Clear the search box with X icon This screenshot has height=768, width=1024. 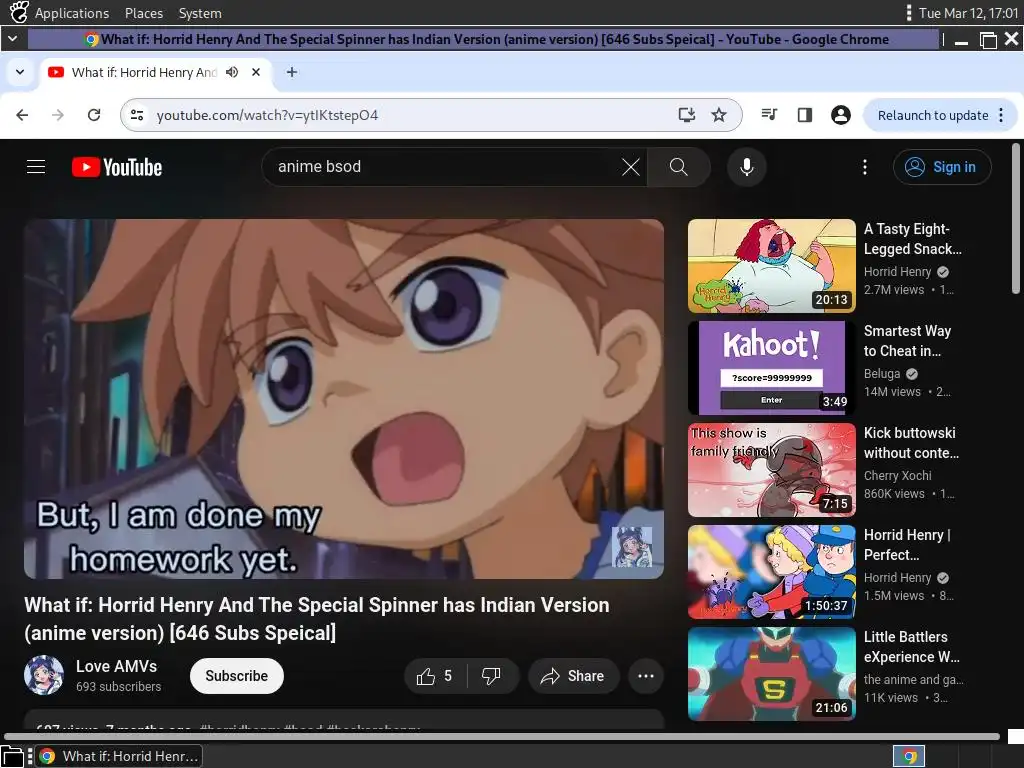[630, 167]
